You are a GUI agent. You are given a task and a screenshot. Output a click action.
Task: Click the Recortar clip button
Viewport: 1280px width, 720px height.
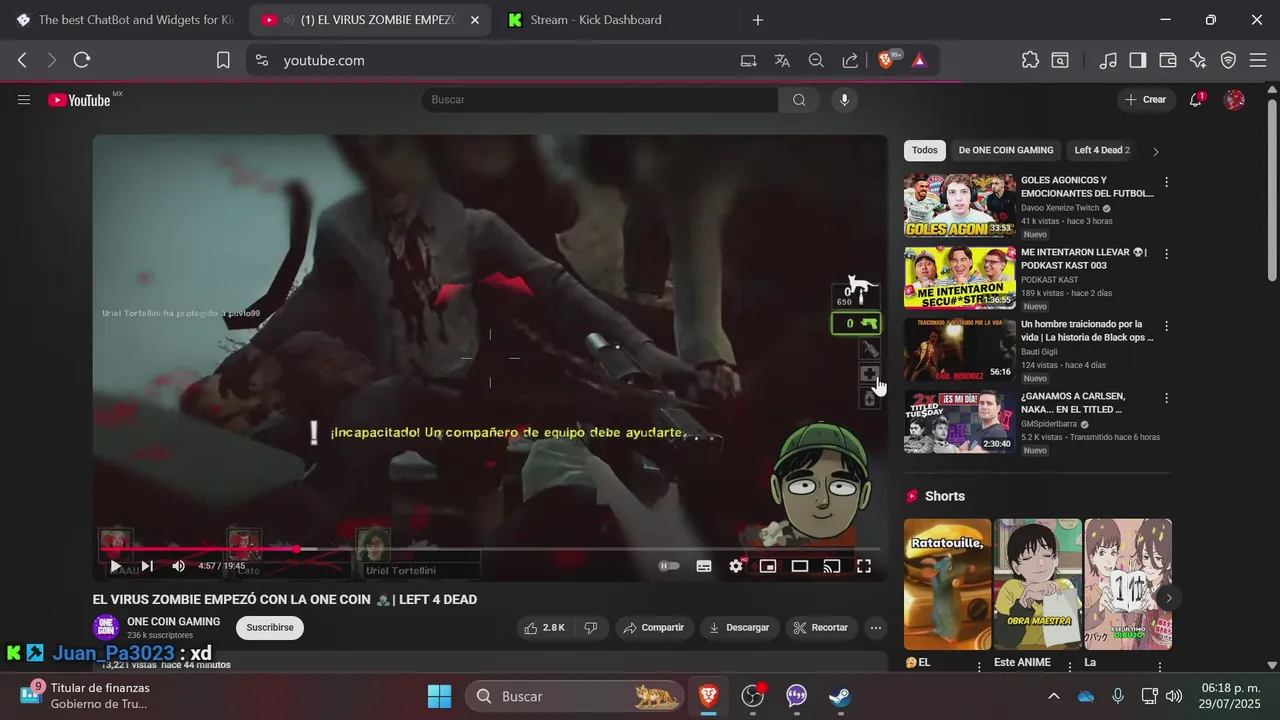click(x=821, y=628)
